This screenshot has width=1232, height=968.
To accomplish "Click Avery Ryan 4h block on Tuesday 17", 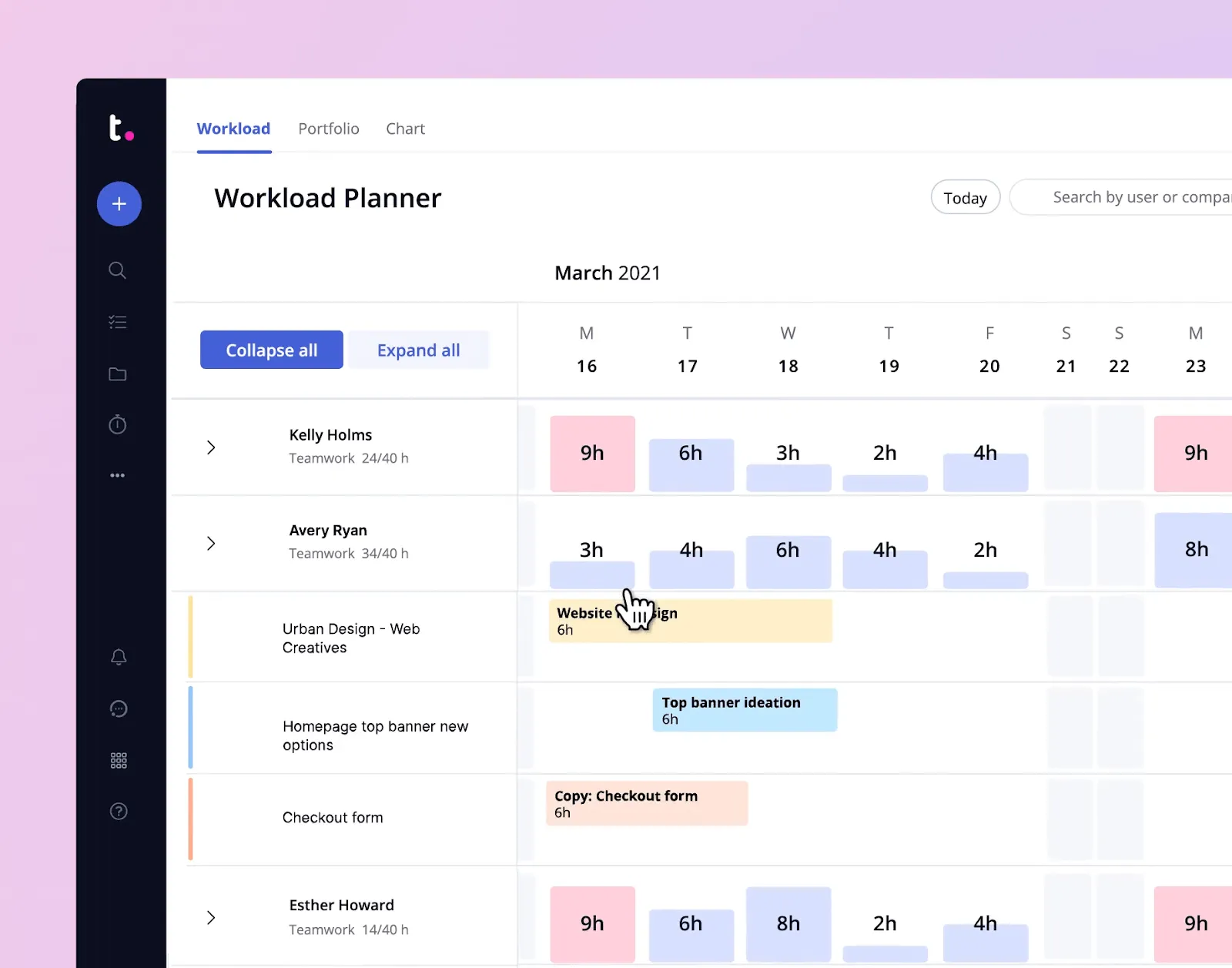I will 691,570.
